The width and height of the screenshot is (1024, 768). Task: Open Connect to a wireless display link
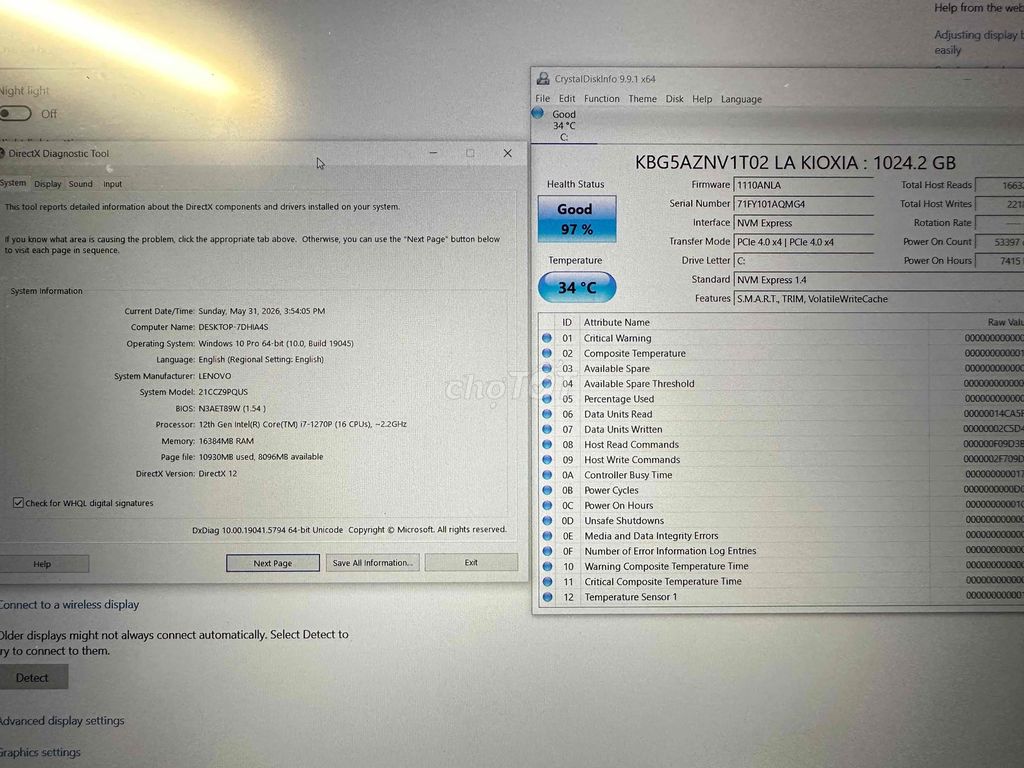pos(69,605)
